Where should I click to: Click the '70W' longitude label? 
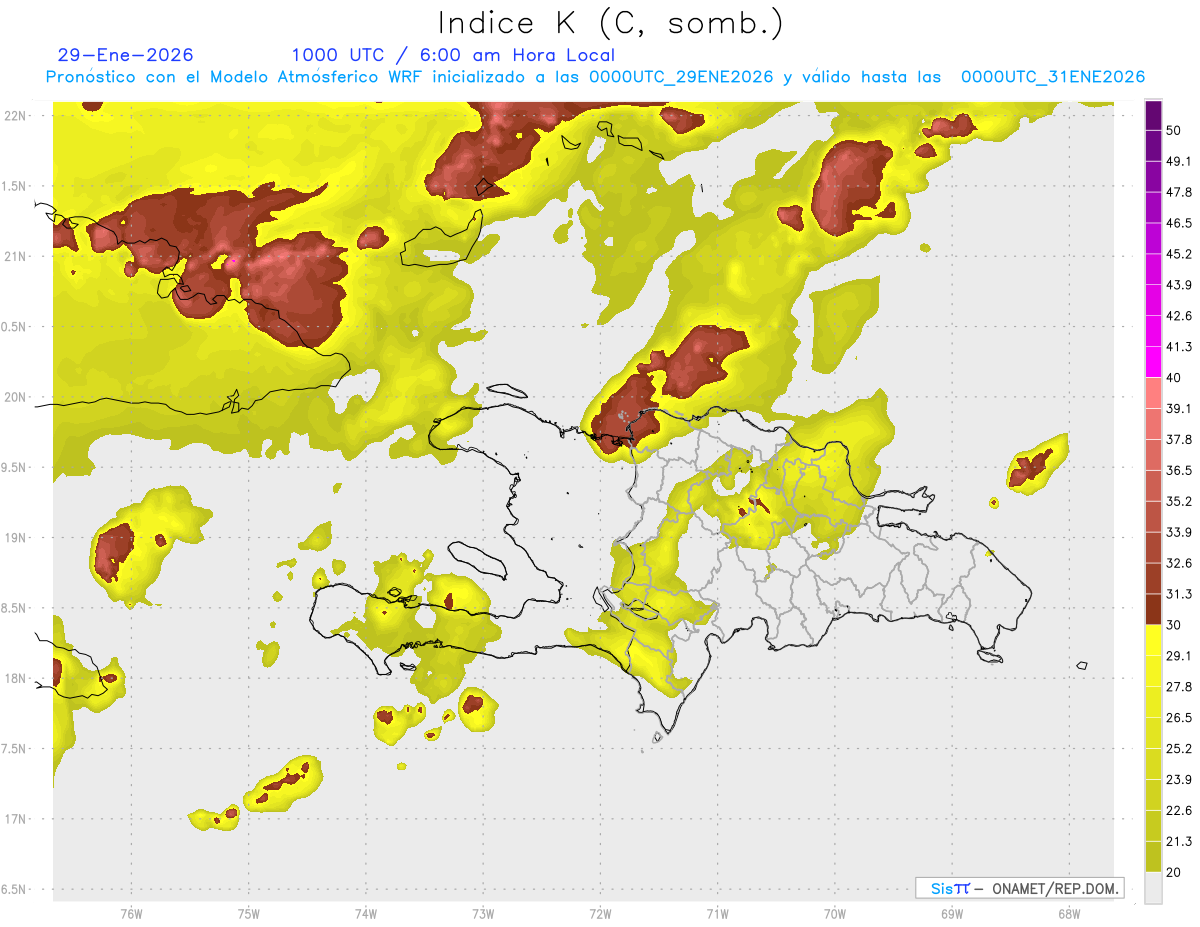coord(834,913)
